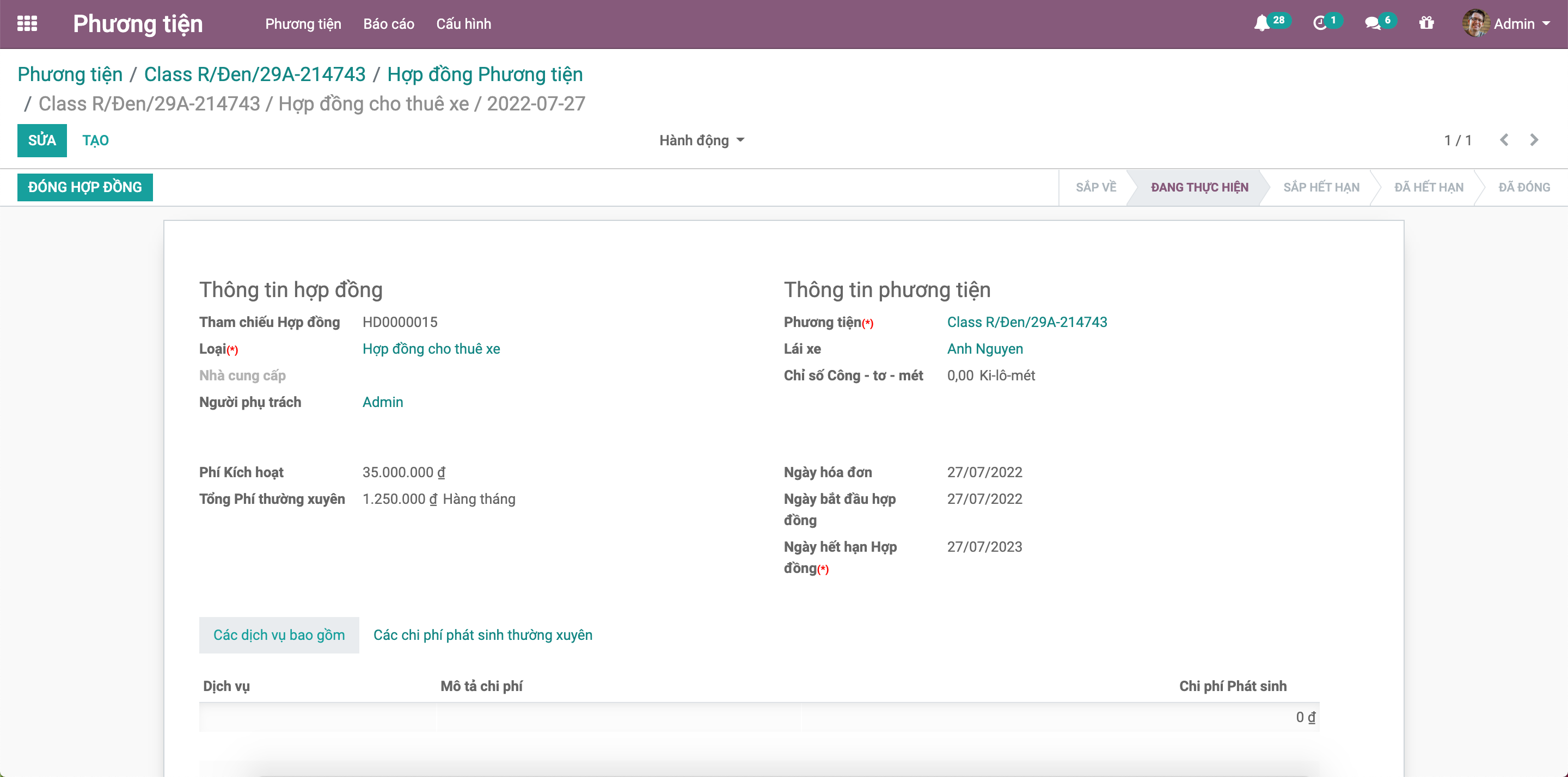The height and width of the screenshot is (777, 1568).
Task: Open driver Anh Nguyen link
Action: click(x=985, y=349)
